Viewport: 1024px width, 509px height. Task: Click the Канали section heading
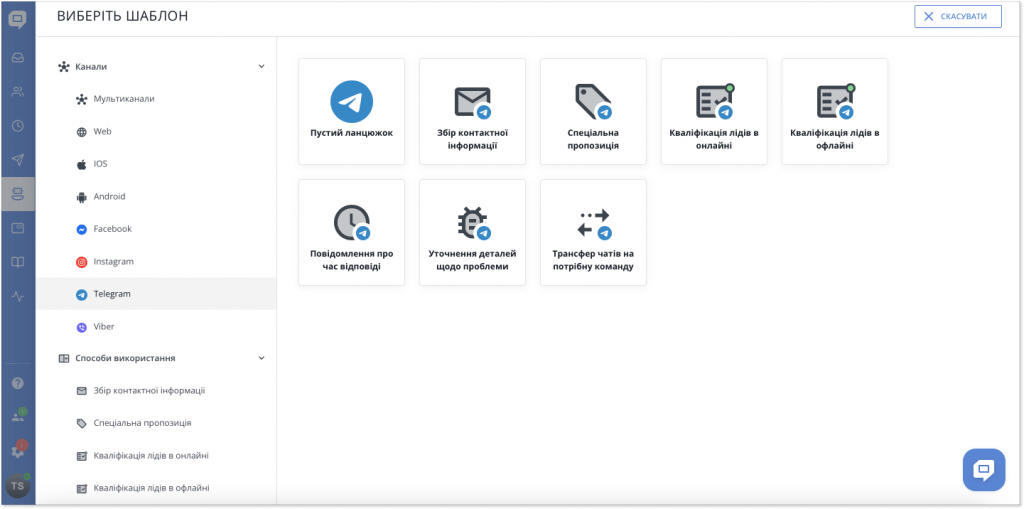pyautogui.click(x=91, y=67)
